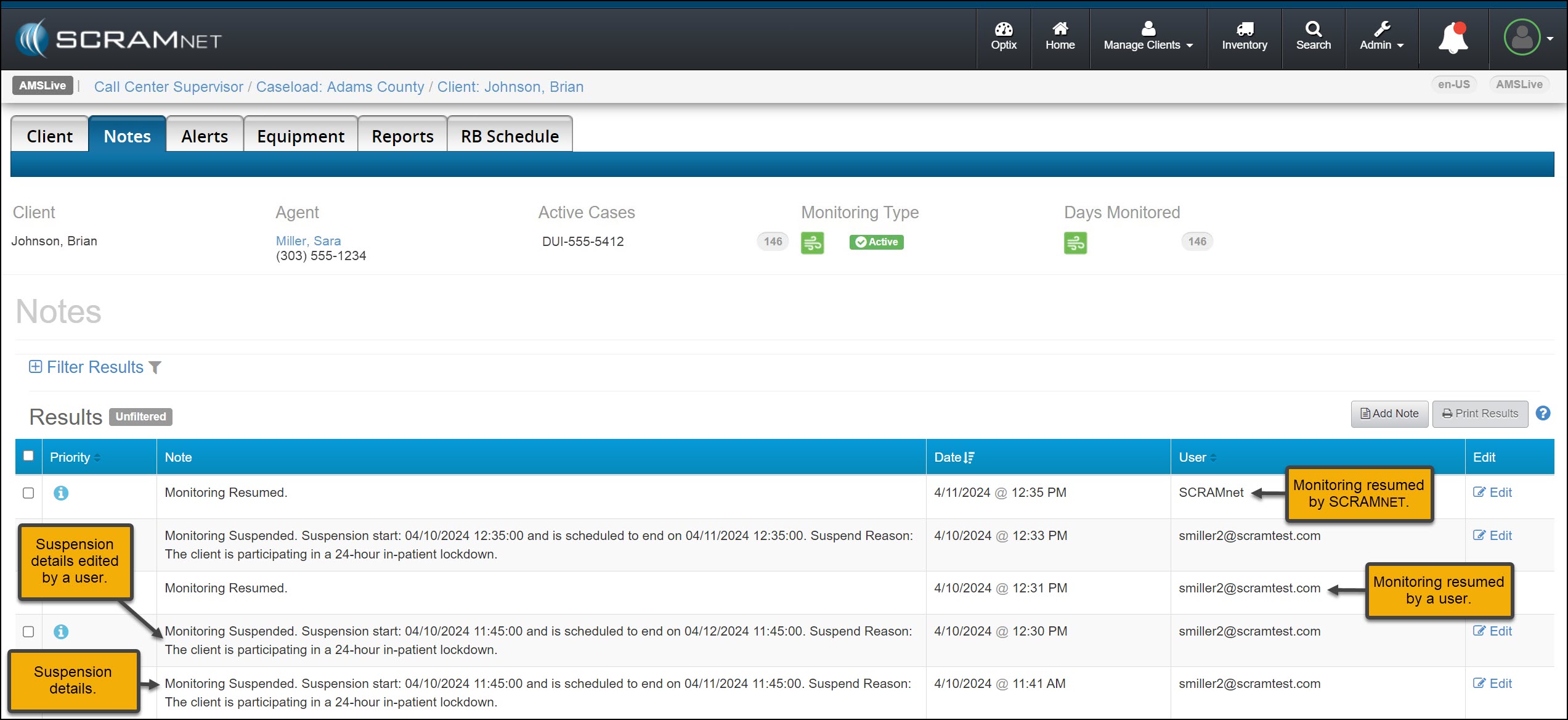Viewport: 1568px width, 720px height.
Task: Open the notifications bell
Action: 1453,38
